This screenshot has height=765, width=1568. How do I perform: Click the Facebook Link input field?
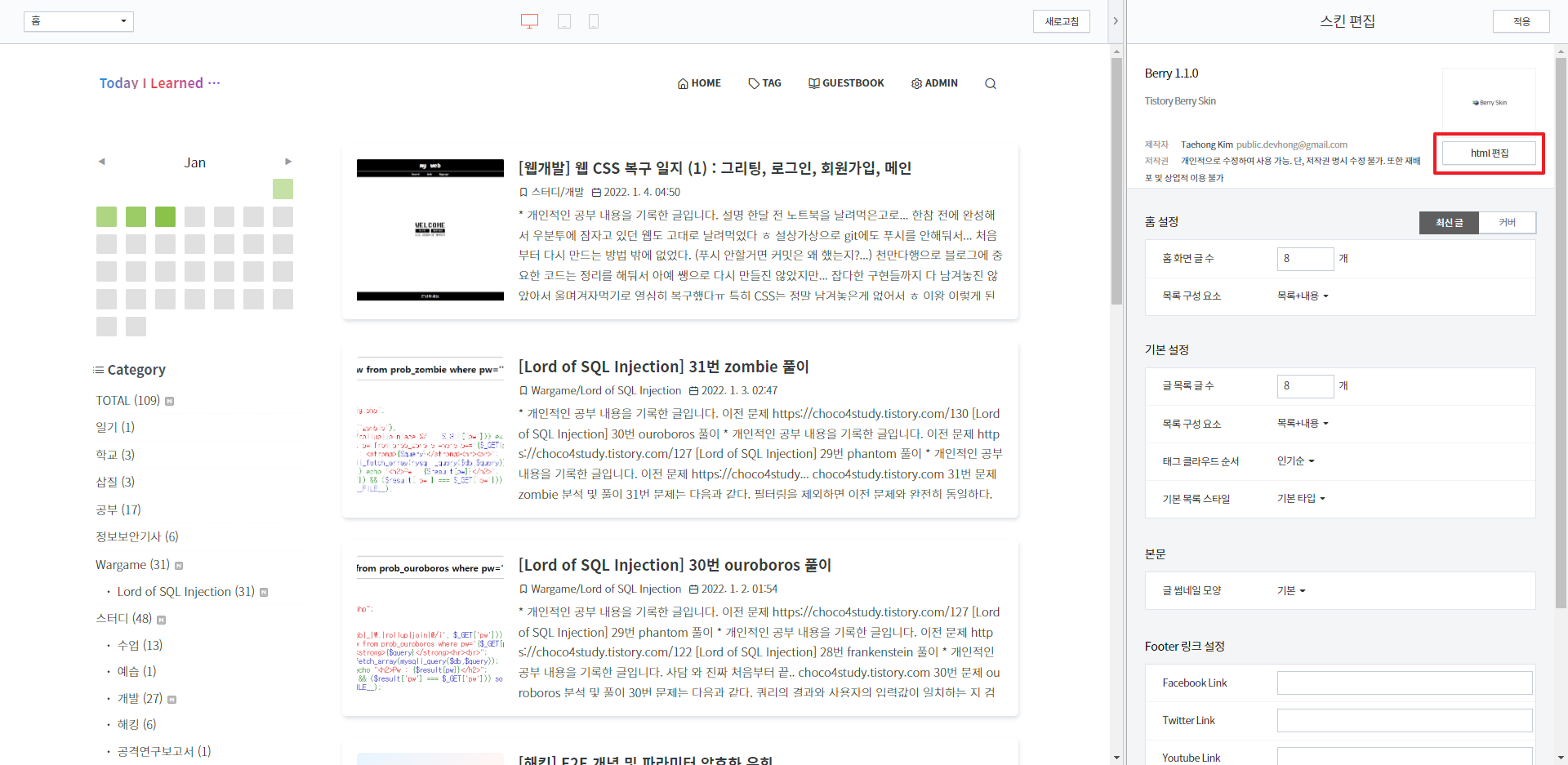pos(1405,683)
